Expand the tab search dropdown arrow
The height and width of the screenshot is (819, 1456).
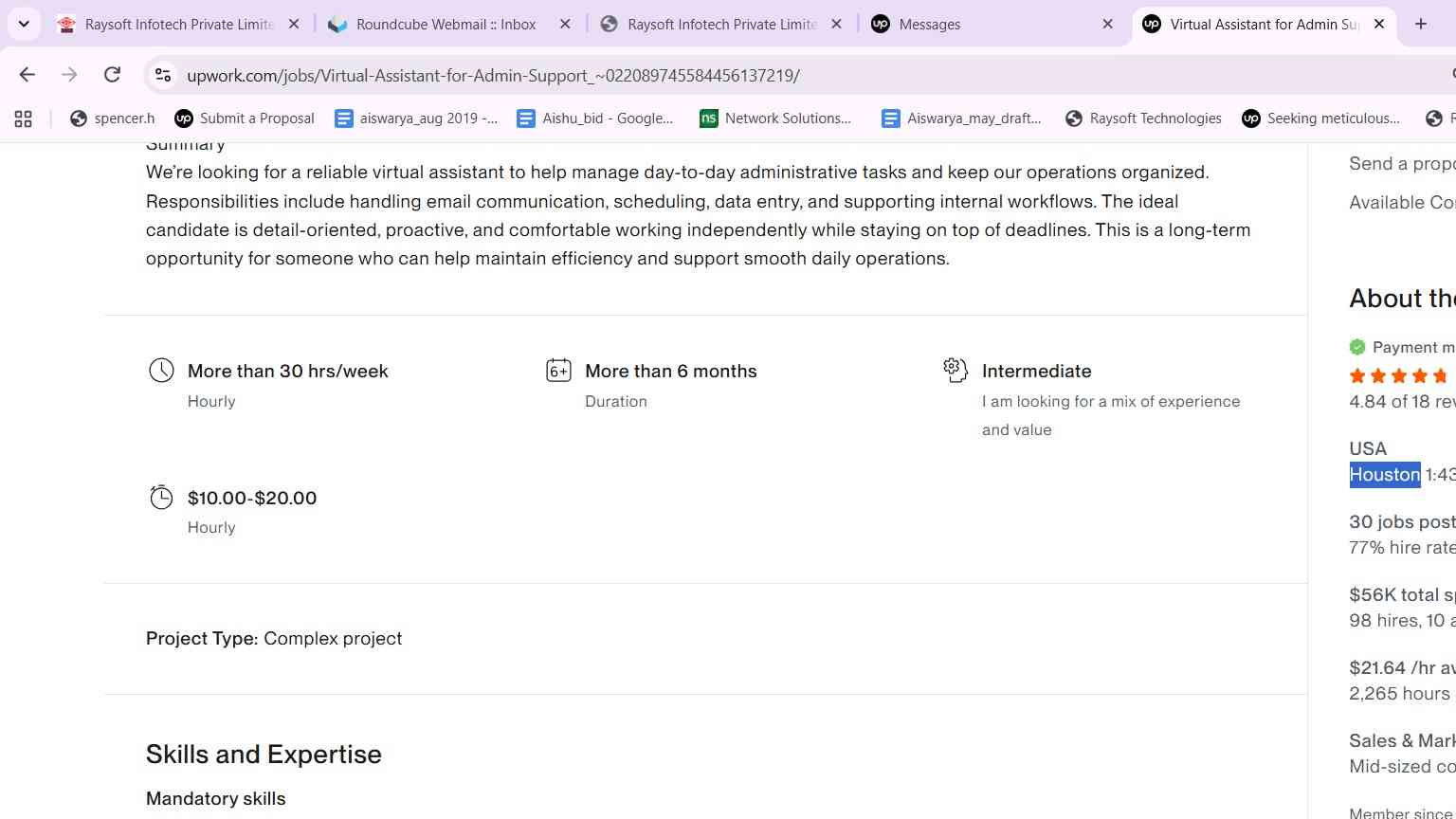(x=24, y=24)
